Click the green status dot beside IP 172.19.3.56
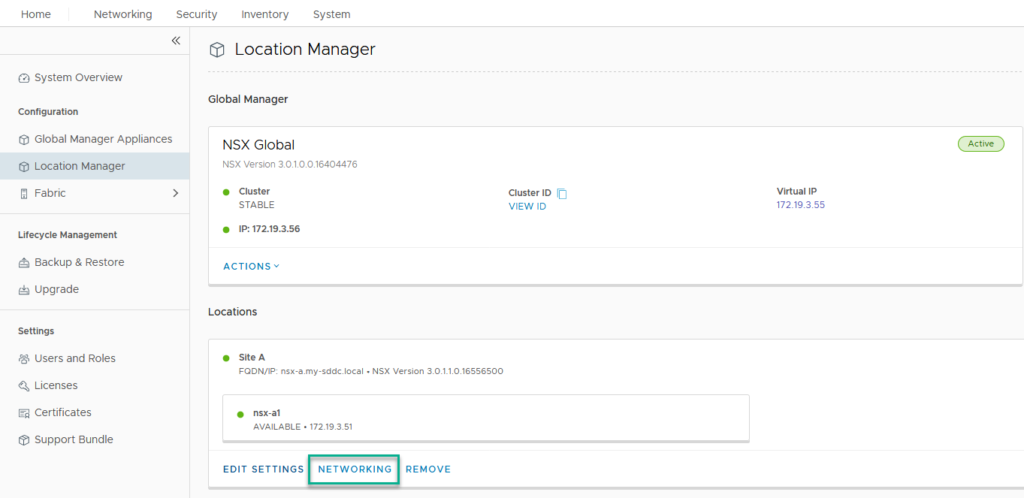 coord(227,229)
